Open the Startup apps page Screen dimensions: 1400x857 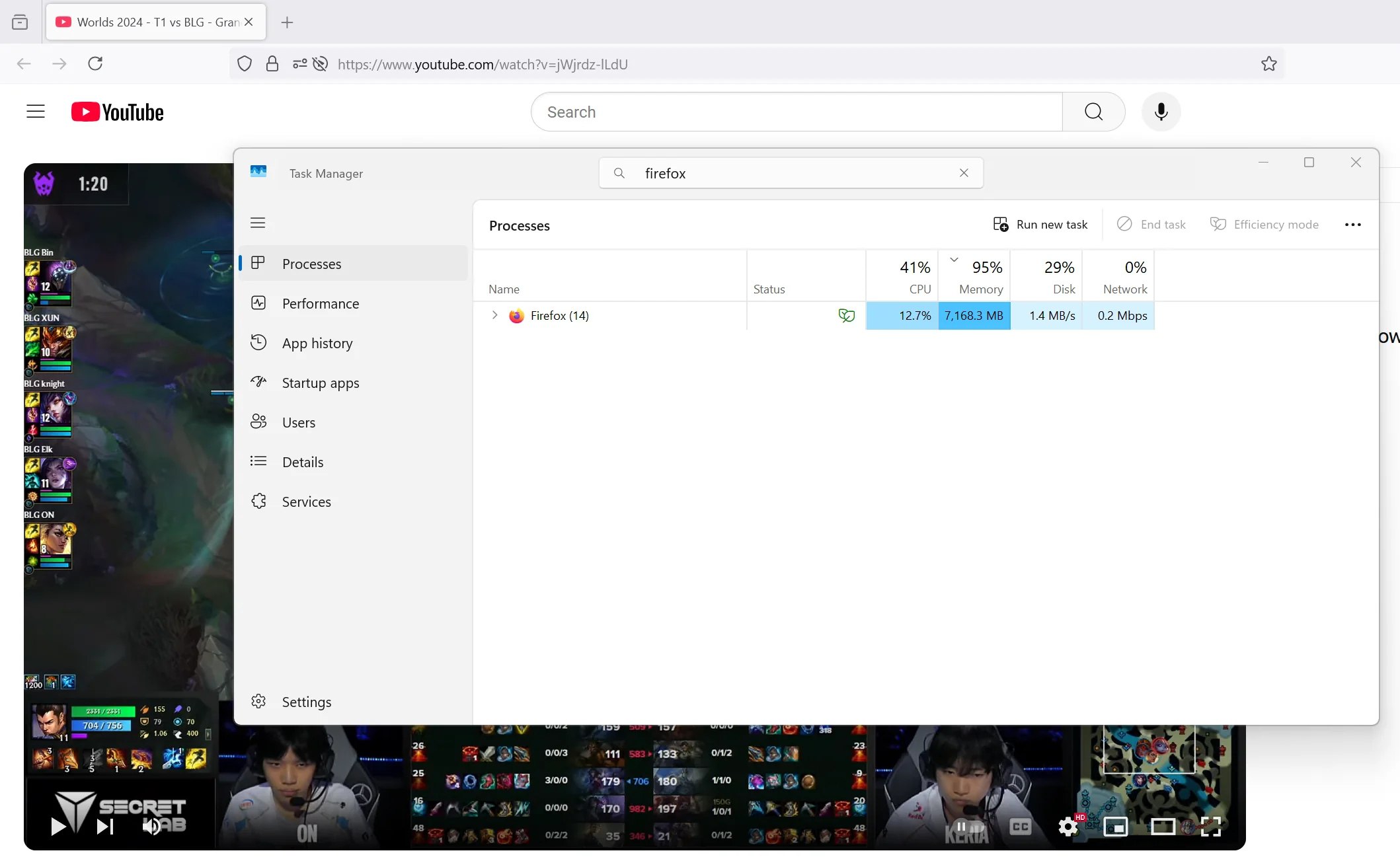[x=321, y=383]
